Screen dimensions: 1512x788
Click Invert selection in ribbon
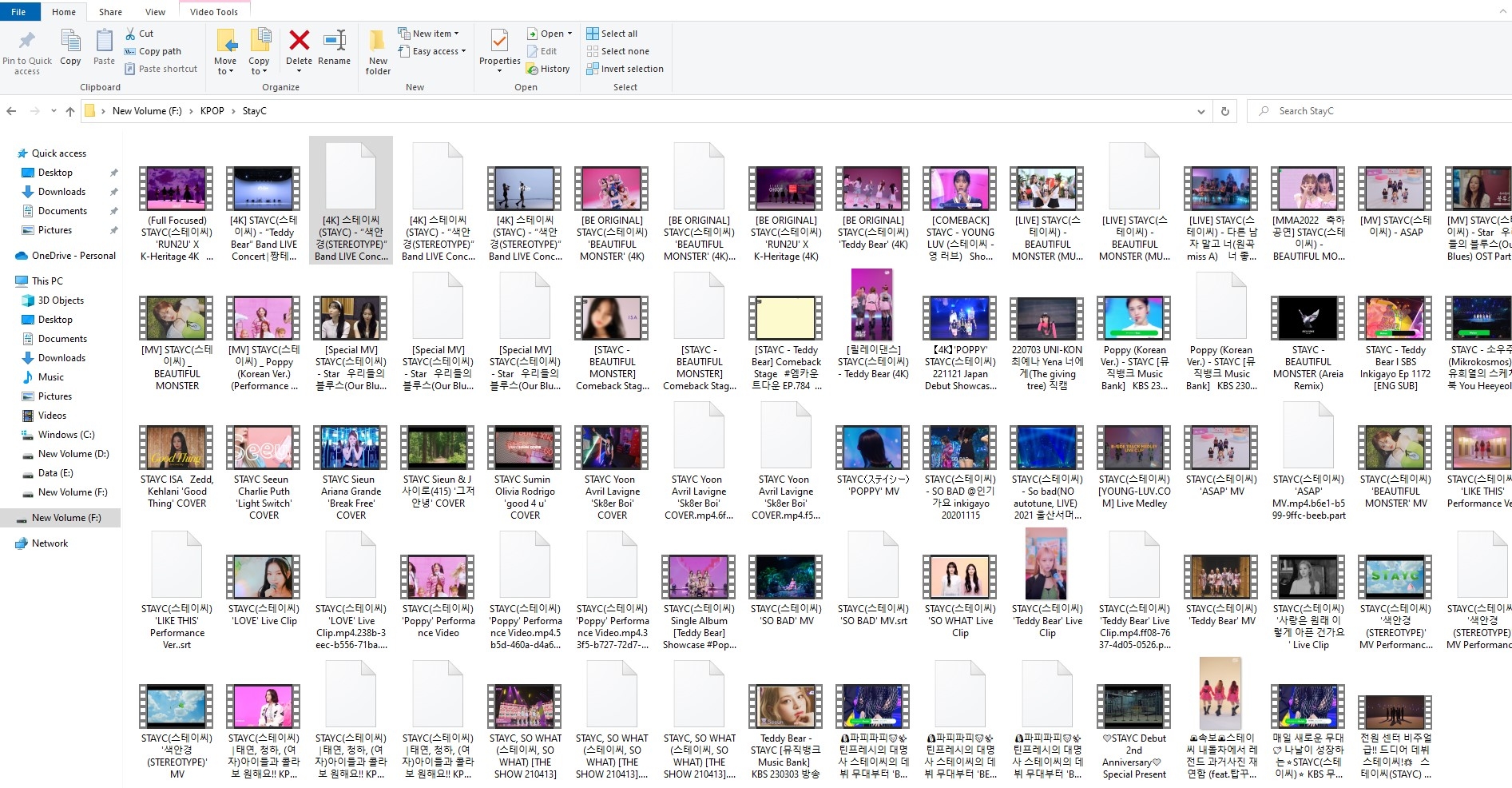pyautogui.click(x=625, y=69)
